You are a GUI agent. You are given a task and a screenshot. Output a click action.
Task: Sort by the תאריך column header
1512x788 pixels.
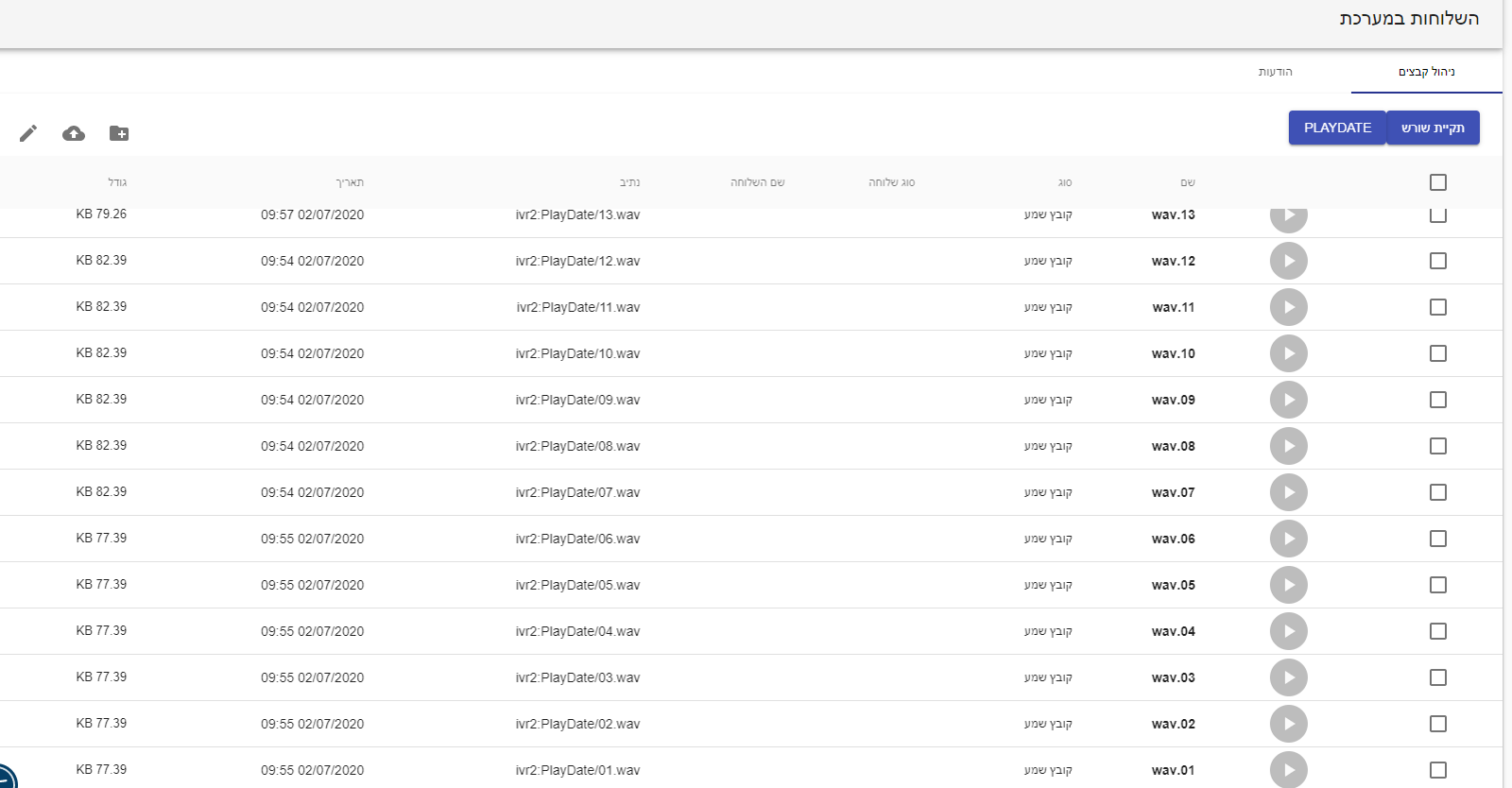tap(350, 182)
